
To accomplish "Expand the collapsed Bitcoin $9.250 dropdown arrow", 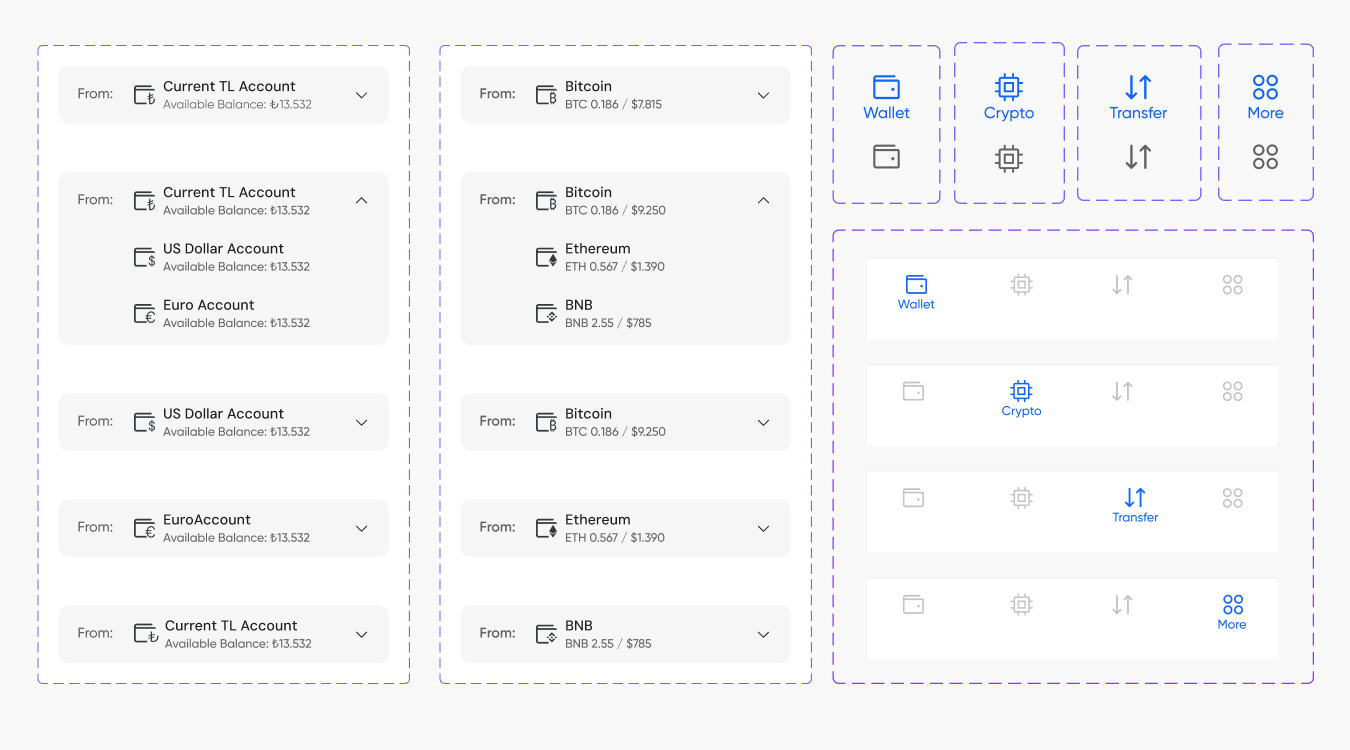I will (x=763, y=422).
